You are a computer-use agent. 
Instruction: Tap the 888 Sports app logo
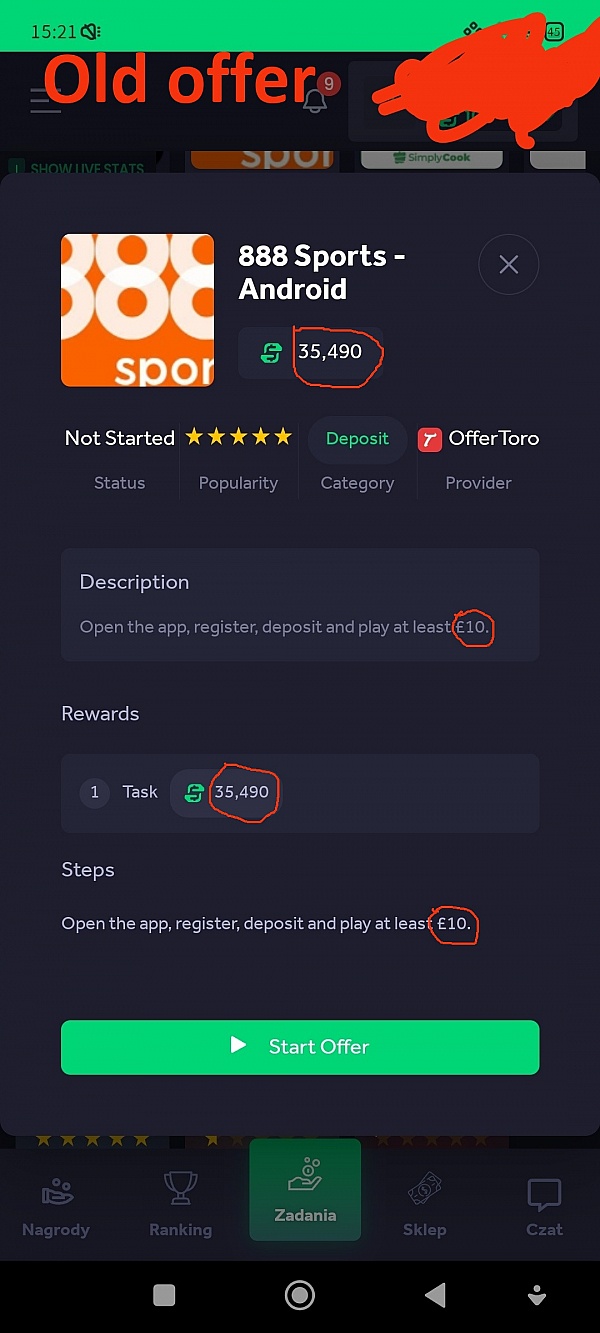[137, 310]
